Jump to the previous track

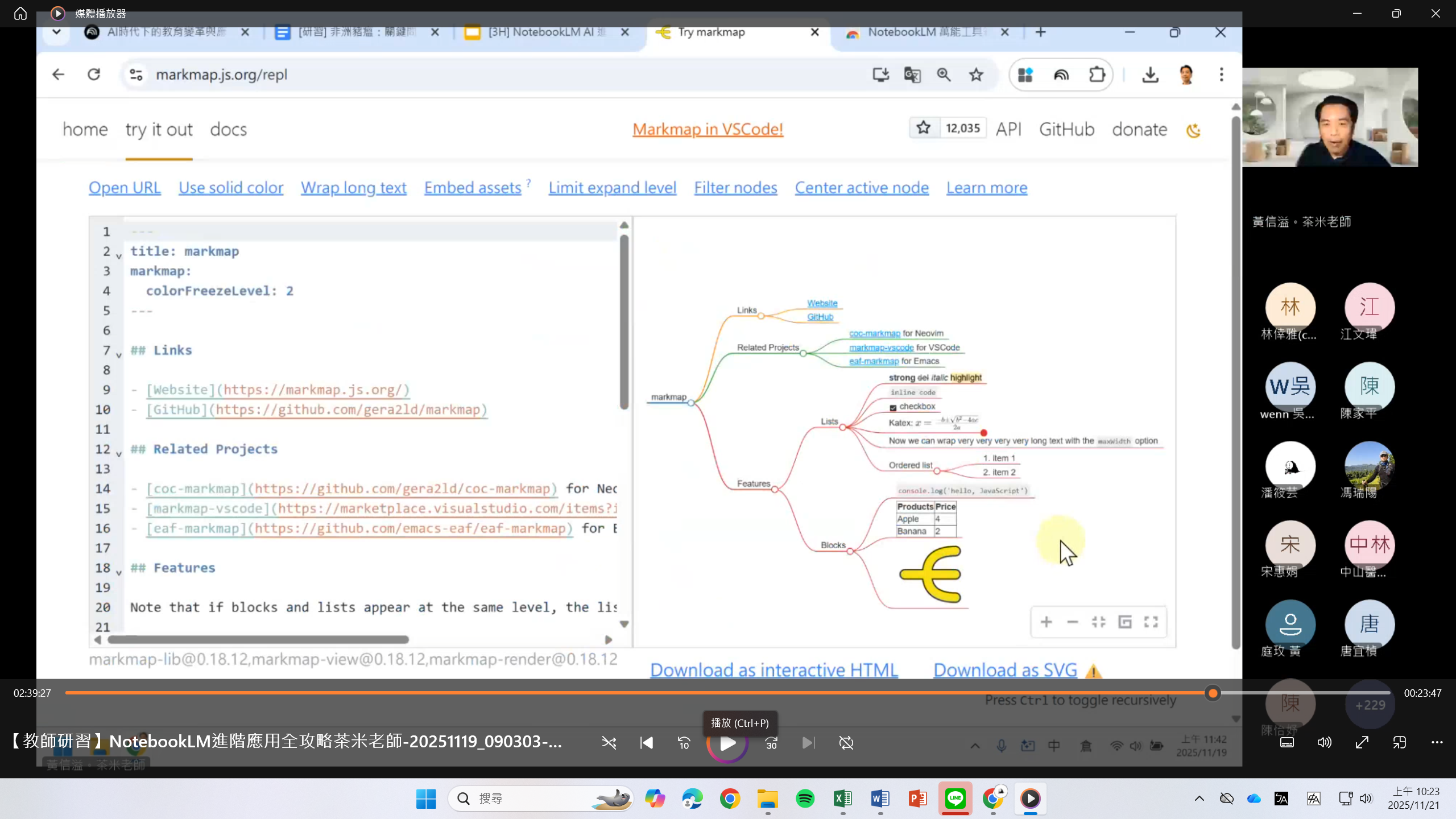pos(647,743)
